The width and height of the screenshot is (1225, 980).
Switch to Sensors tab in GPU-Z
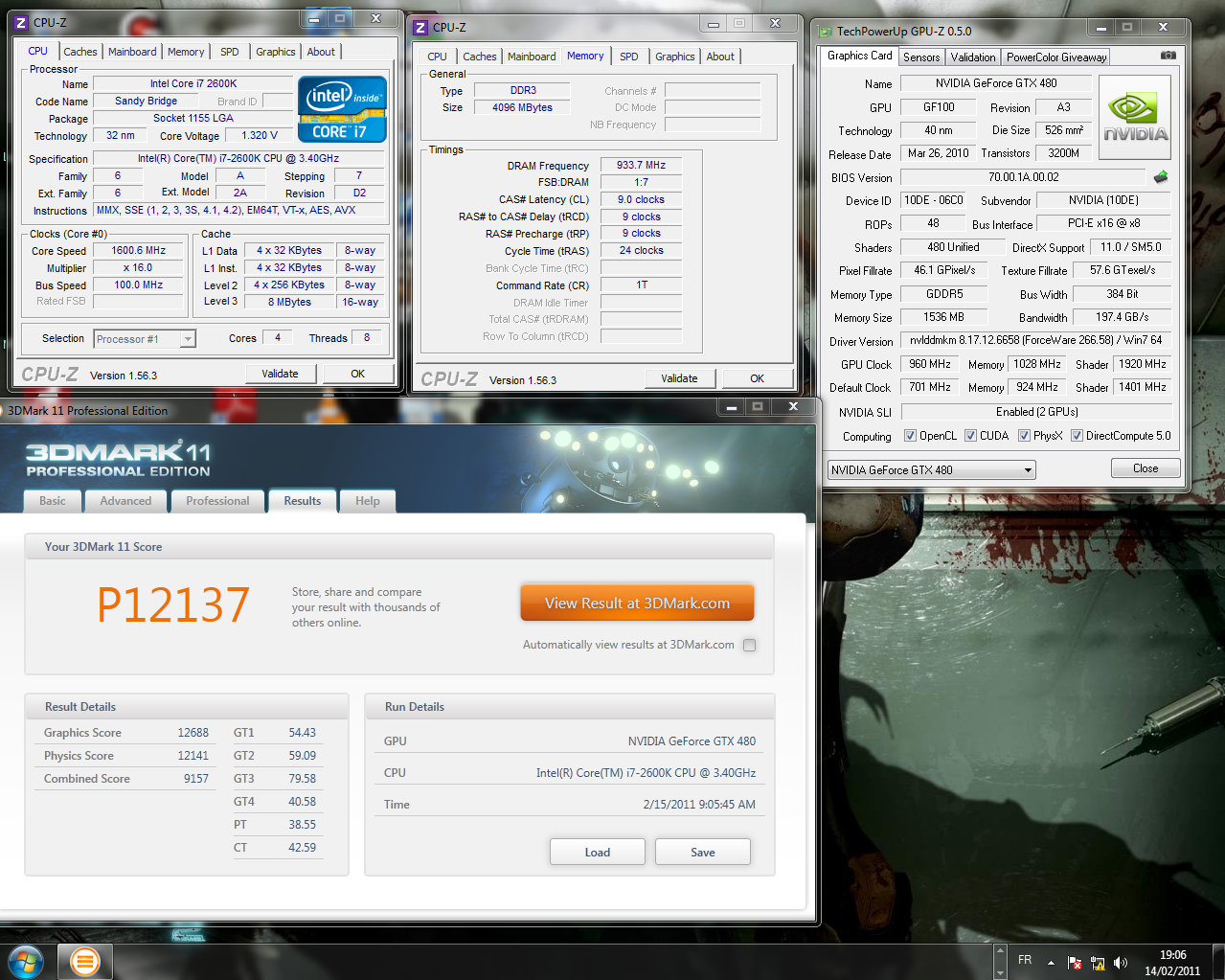pos(921,57)
